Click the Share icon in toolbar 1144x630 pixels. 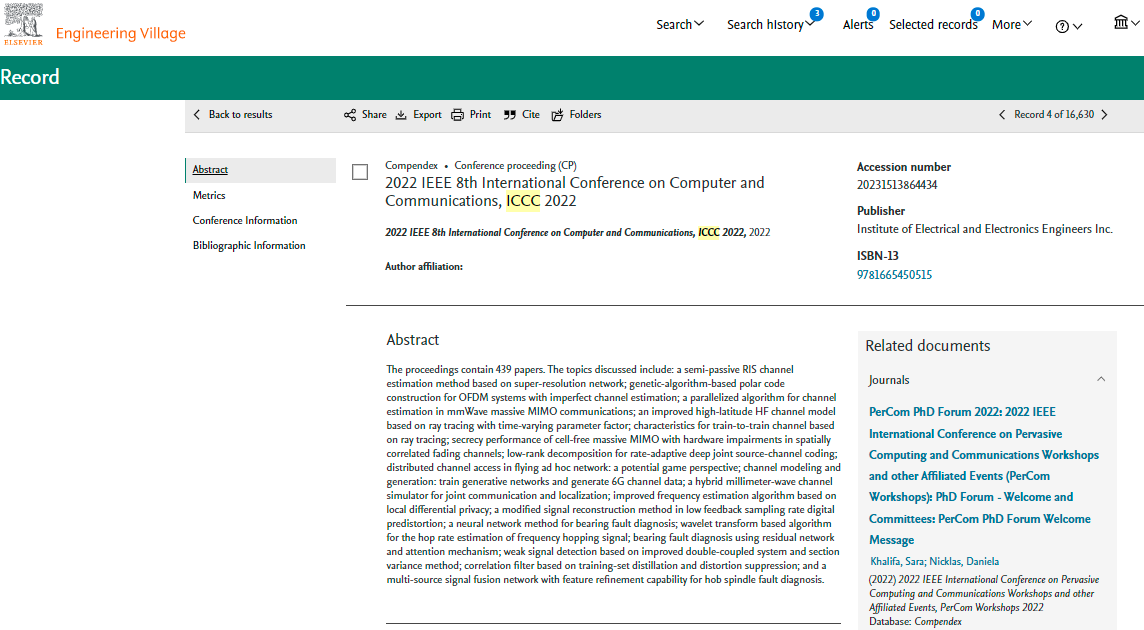point(350,115)
